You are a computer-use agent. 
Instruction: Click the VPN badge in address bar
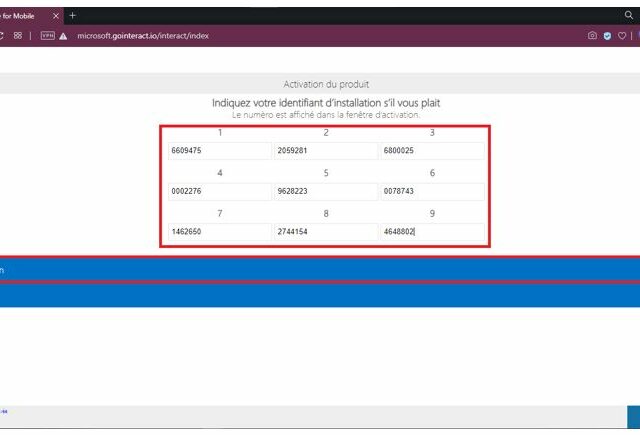pyautogui.click(x=47, y=35)
